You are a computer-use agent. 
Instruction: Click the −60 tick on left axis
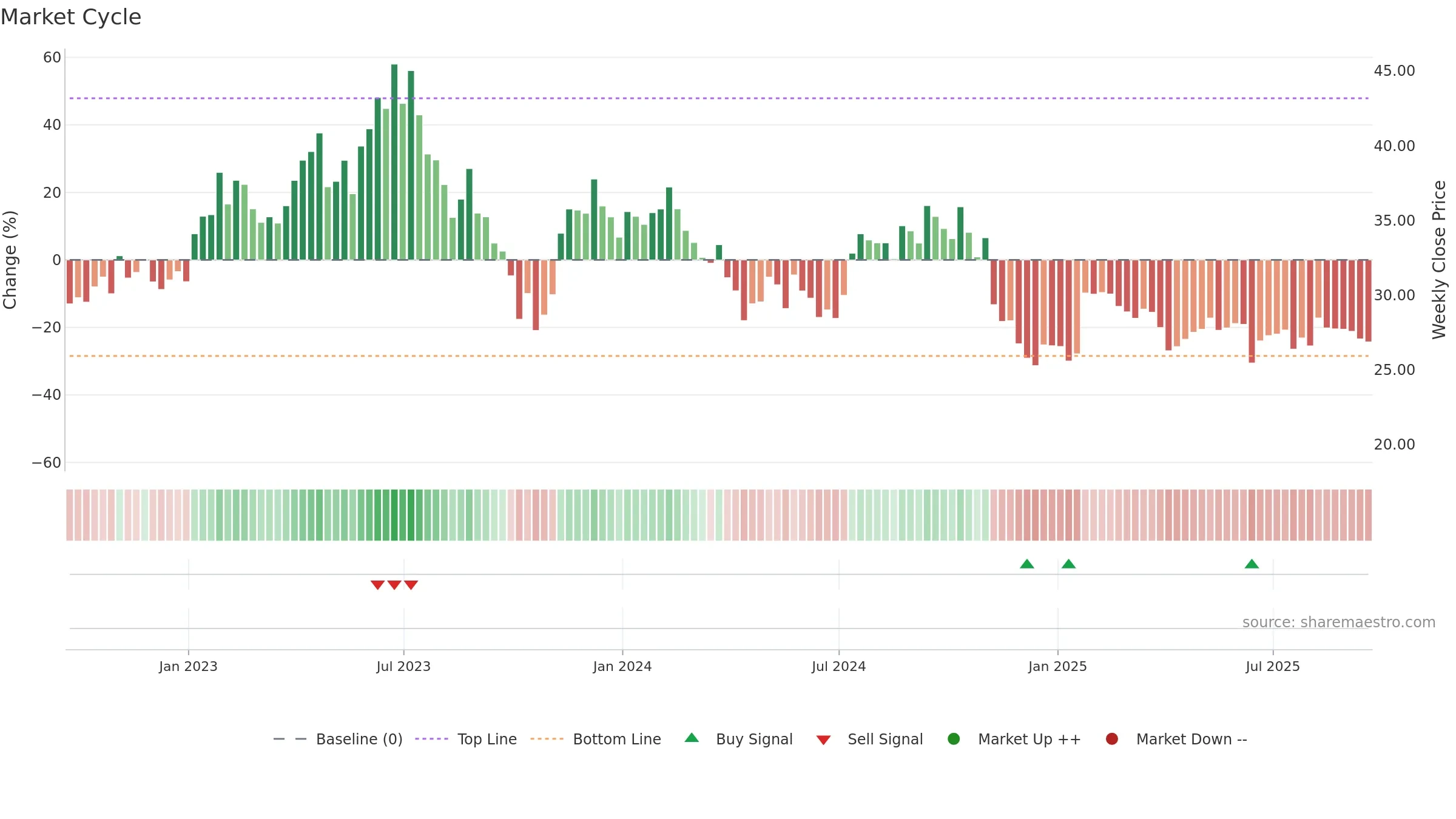click(x=47, y=463)
